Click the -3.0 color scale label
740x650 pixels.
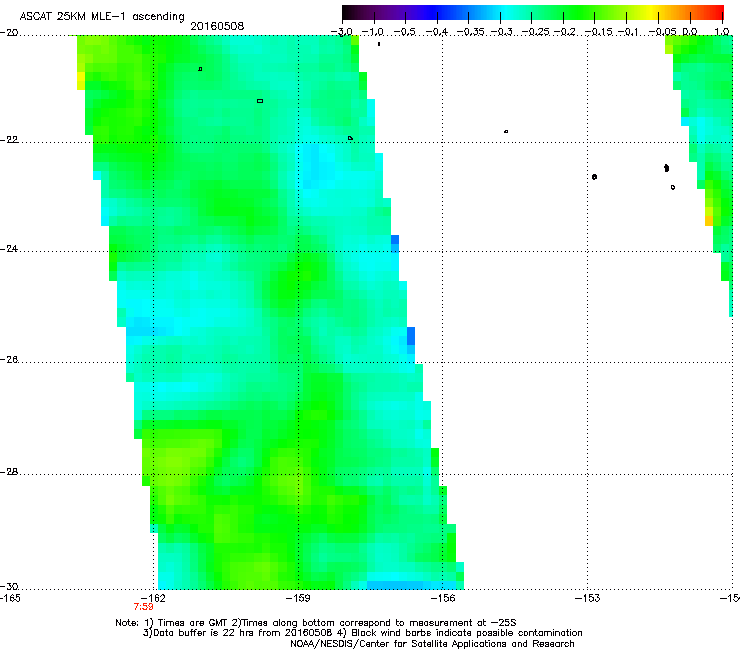[342, 32]
